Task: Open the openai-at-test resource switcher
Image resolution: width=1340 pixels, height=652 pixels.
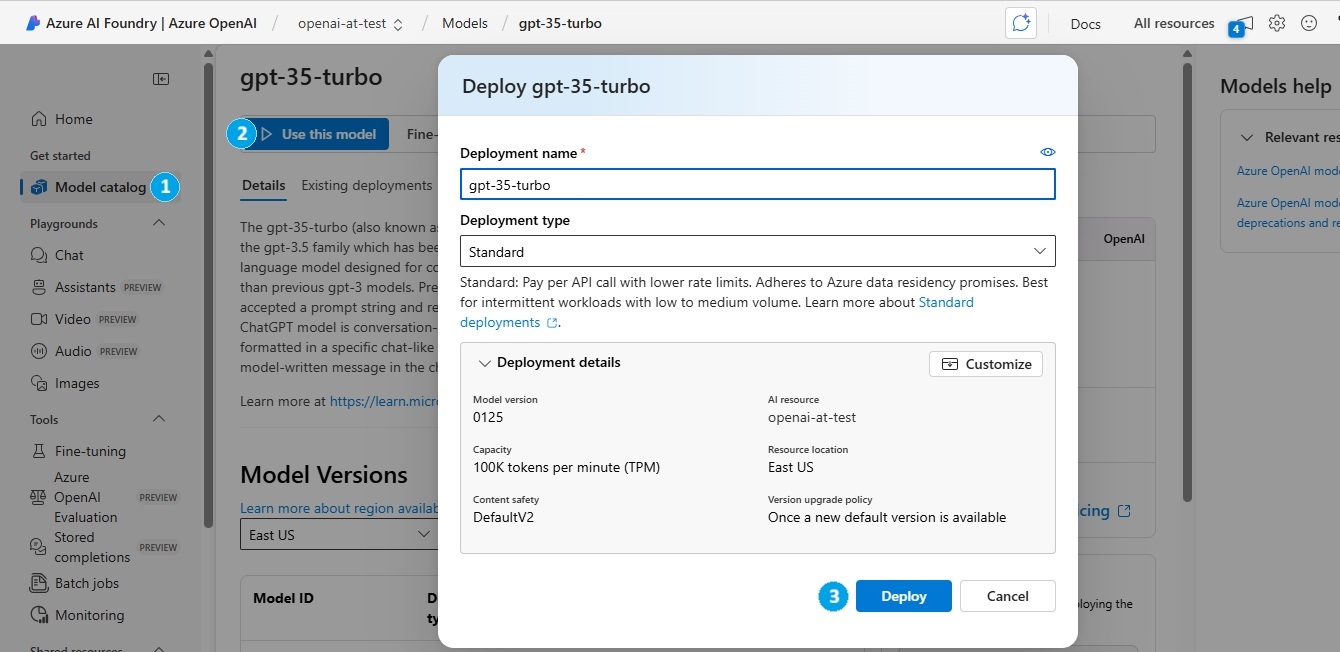Action: coord(350,23)
